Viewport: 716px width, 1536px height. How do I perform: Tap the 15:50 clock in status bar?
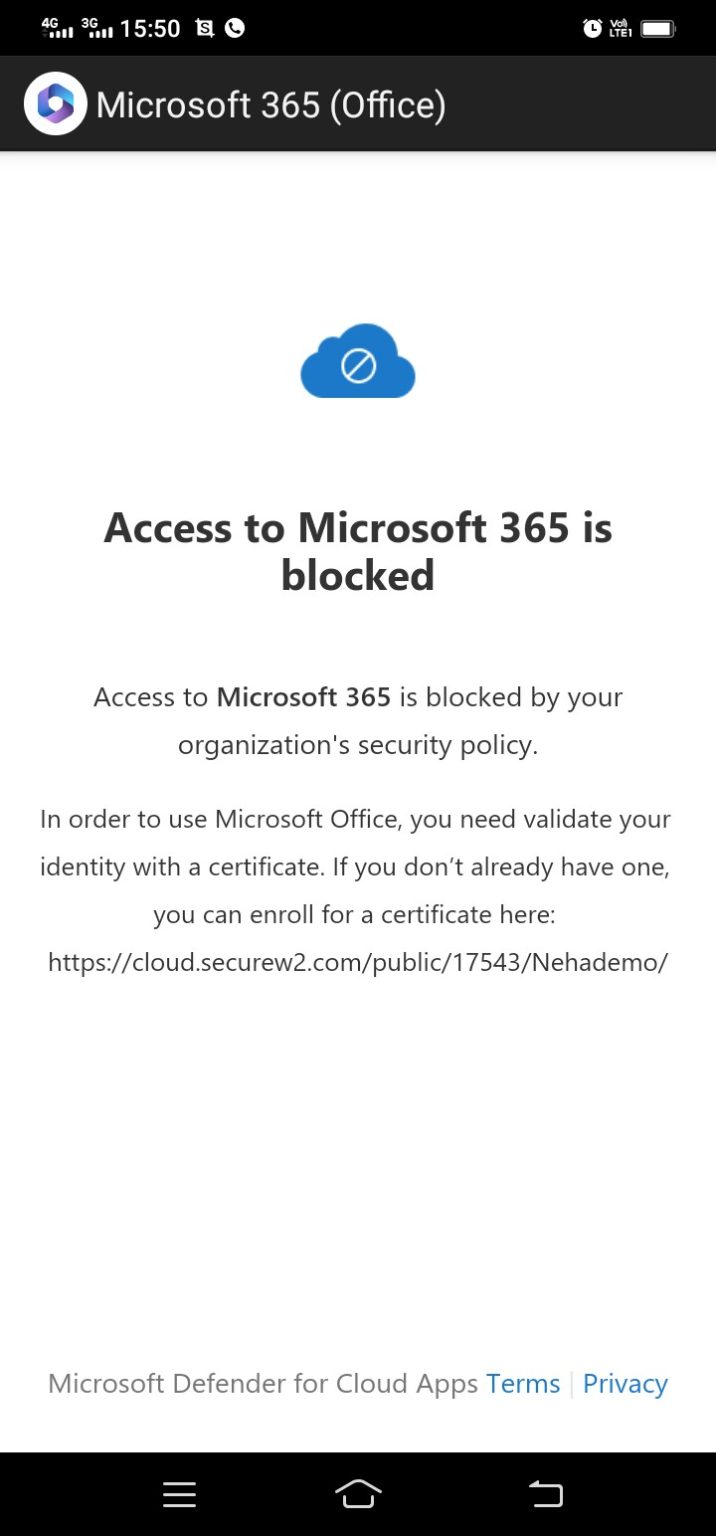pos(150,28)
